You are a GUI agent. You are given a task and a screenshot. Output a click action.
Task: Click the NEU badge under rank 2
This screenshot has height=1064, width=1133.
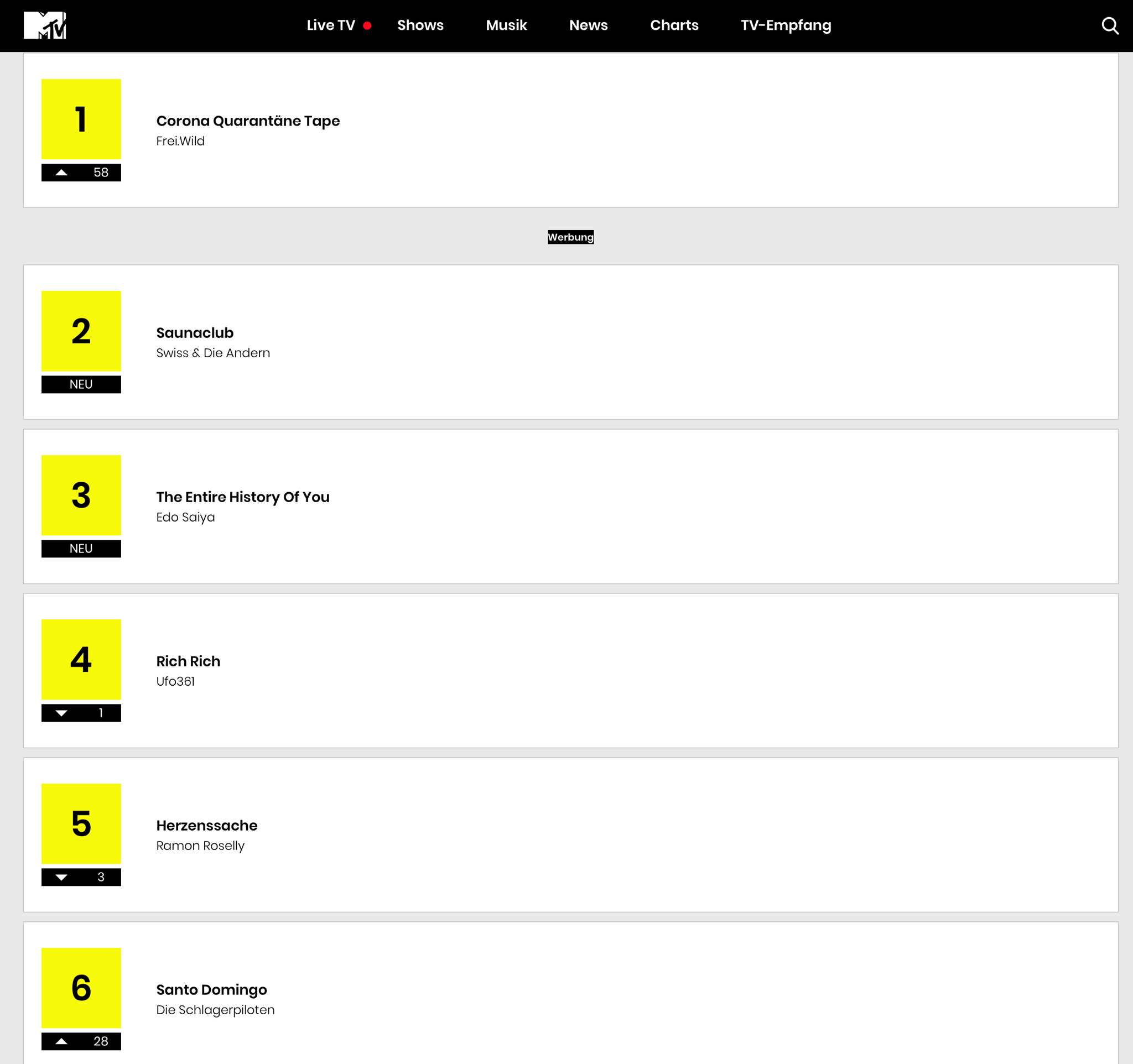click(81, 384)
